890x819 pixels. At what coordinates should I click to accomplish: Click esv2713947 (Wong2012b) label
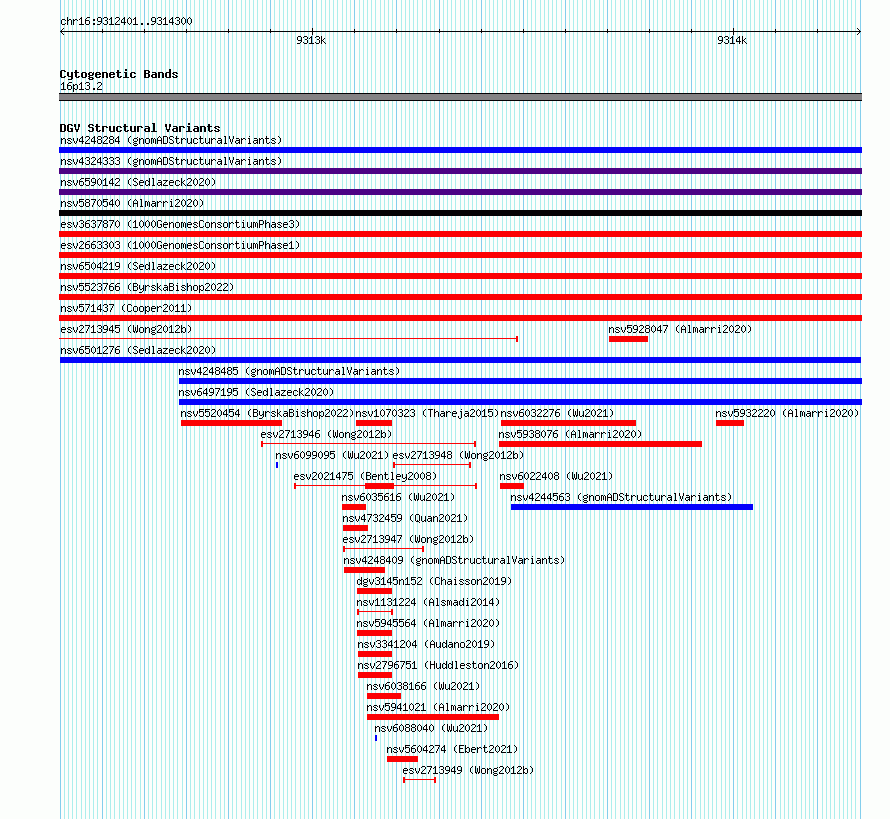click(408, 539)
